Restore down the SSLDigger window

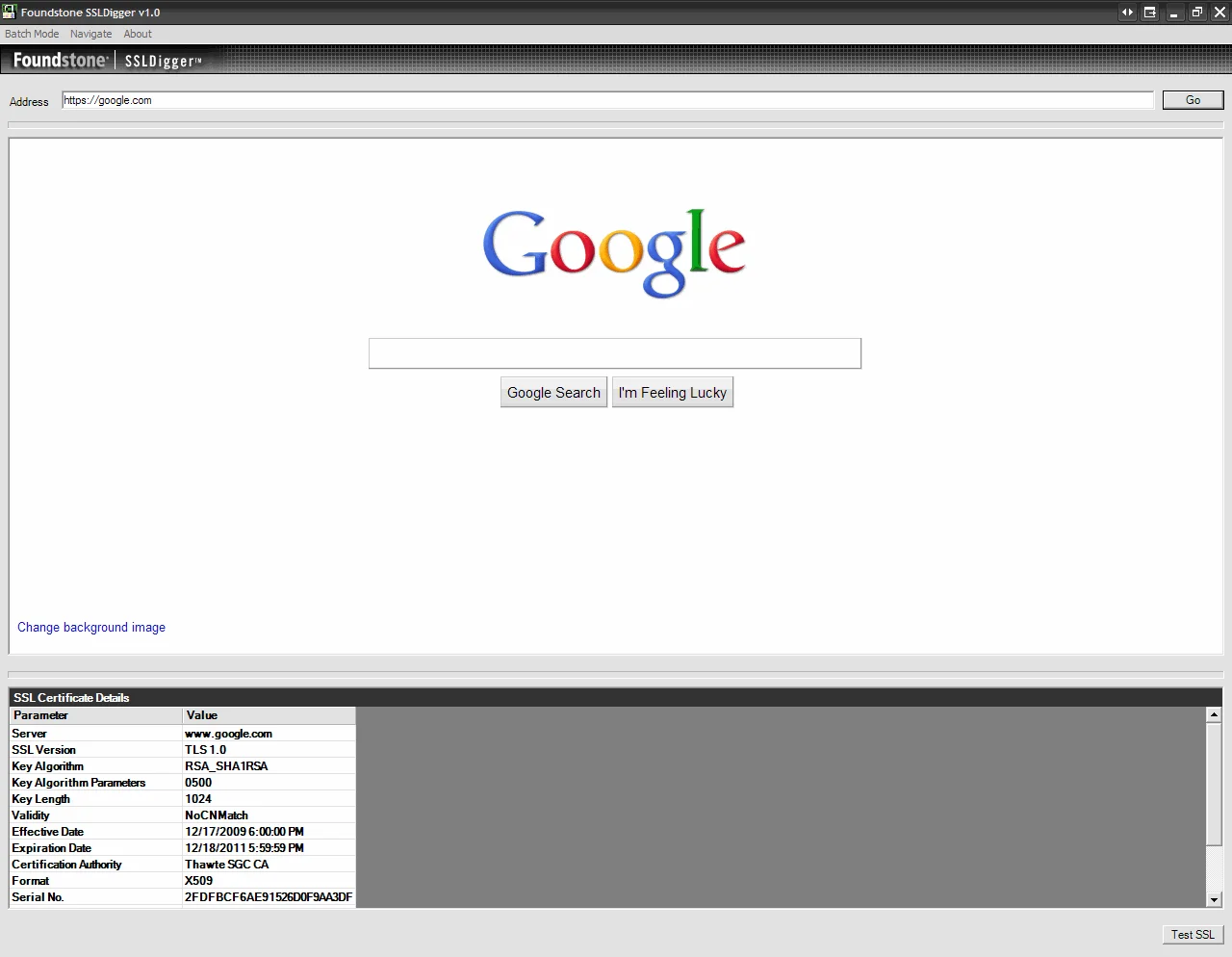tap(1196, 13)
